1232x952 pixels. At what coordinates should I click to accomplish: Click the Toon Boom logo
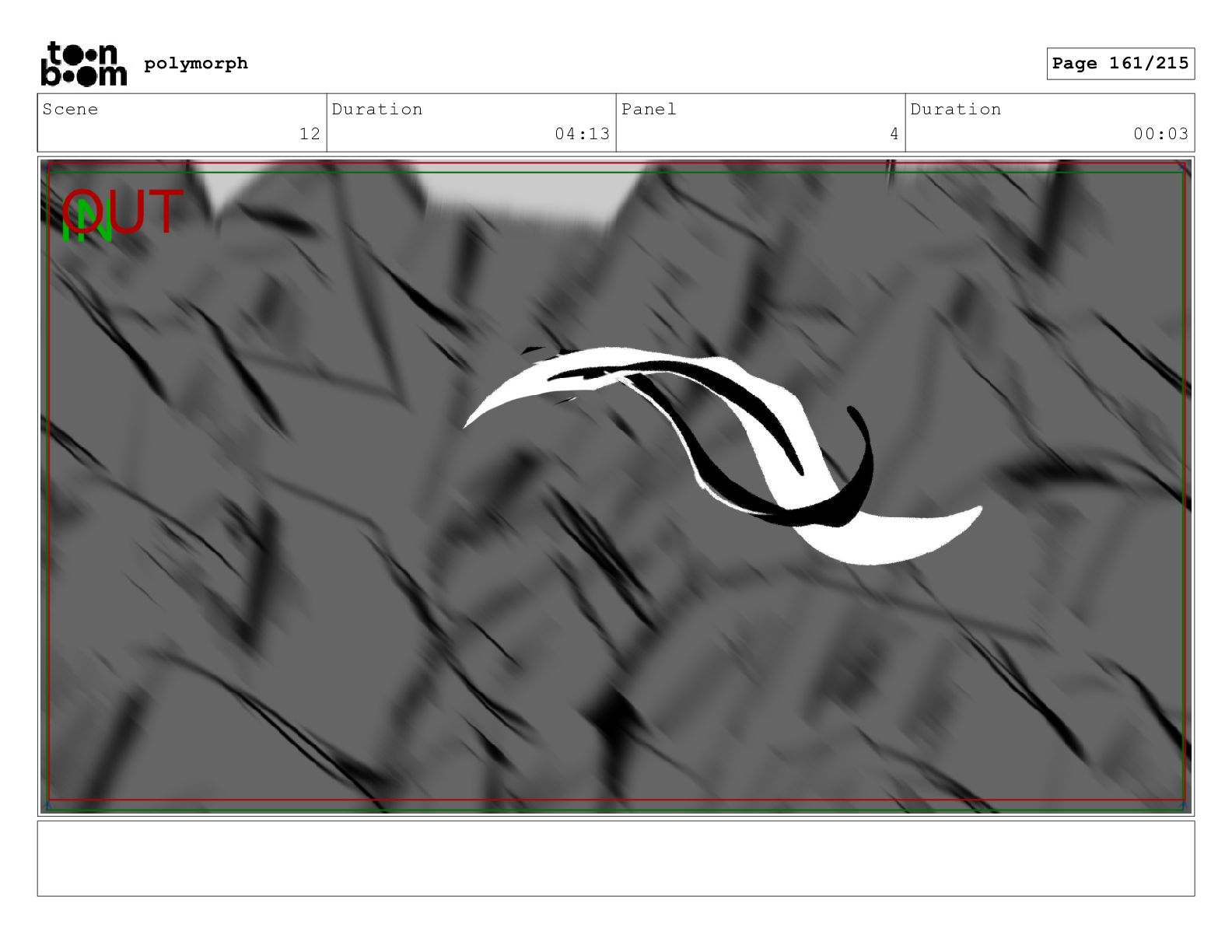(83, 64)
